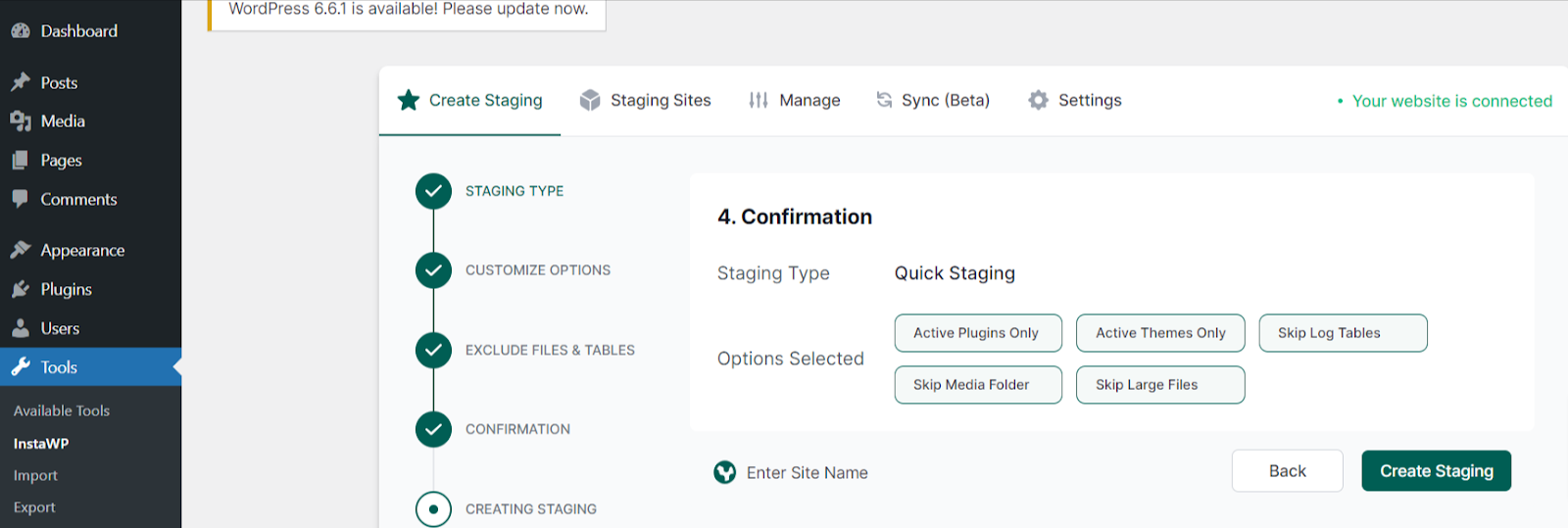The height and width of the screenshot is (528, 1568).
Task: Click the Dashboard gauge icon
Action: tap(21, 31)
